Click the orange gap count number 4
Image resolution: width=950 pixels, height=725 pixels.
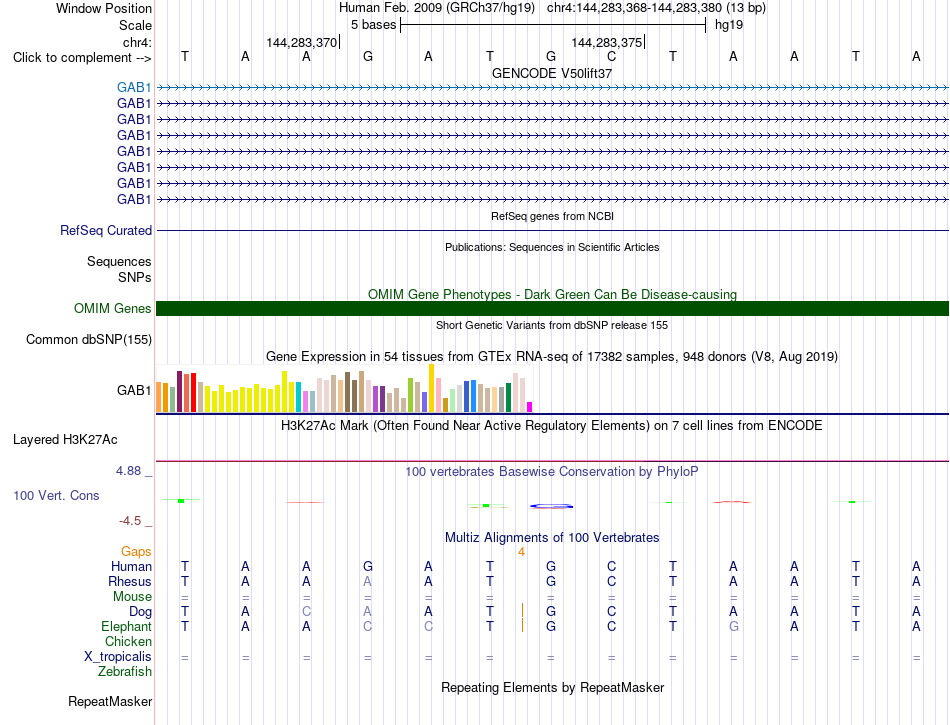coord(521,552)
